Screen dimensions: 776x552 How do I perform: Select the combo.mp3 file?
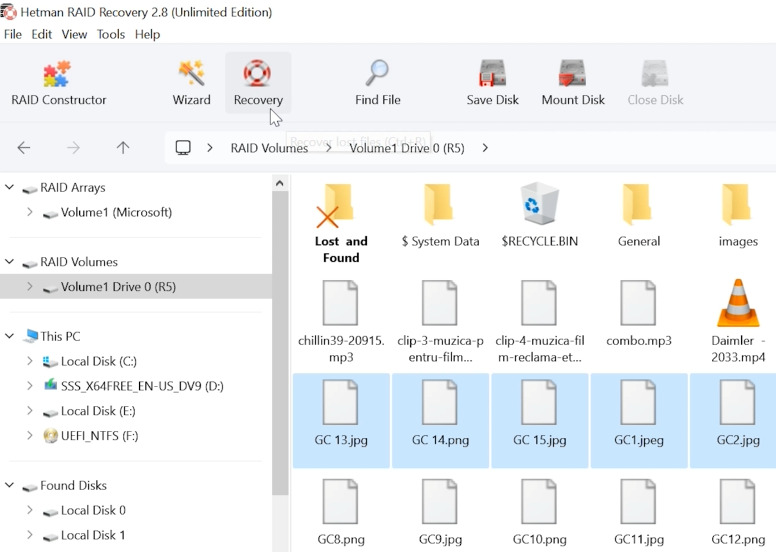[x=639, y=313]
